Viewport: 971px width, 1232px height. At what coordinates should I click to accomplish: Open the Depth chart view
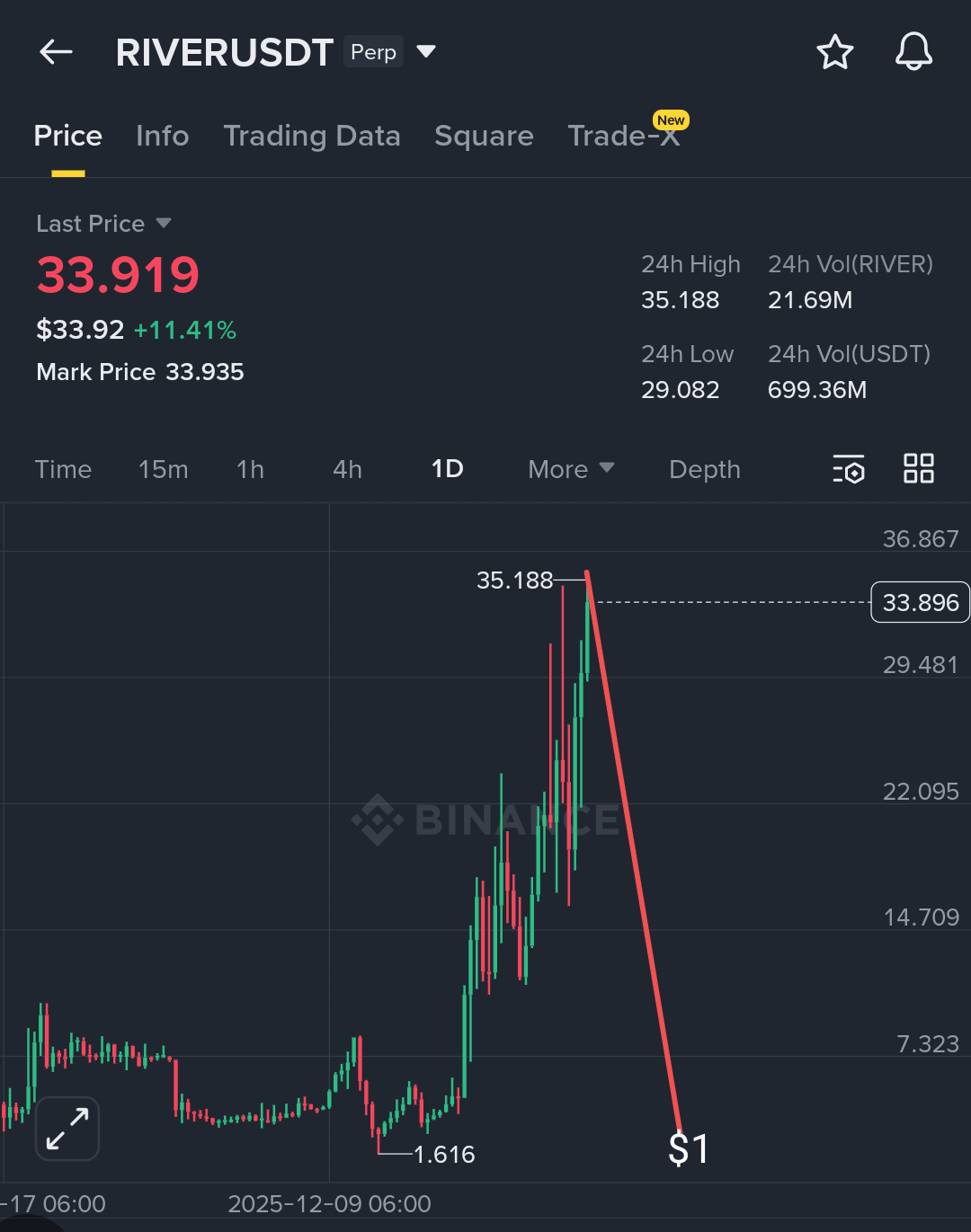(x=705, y=469)
